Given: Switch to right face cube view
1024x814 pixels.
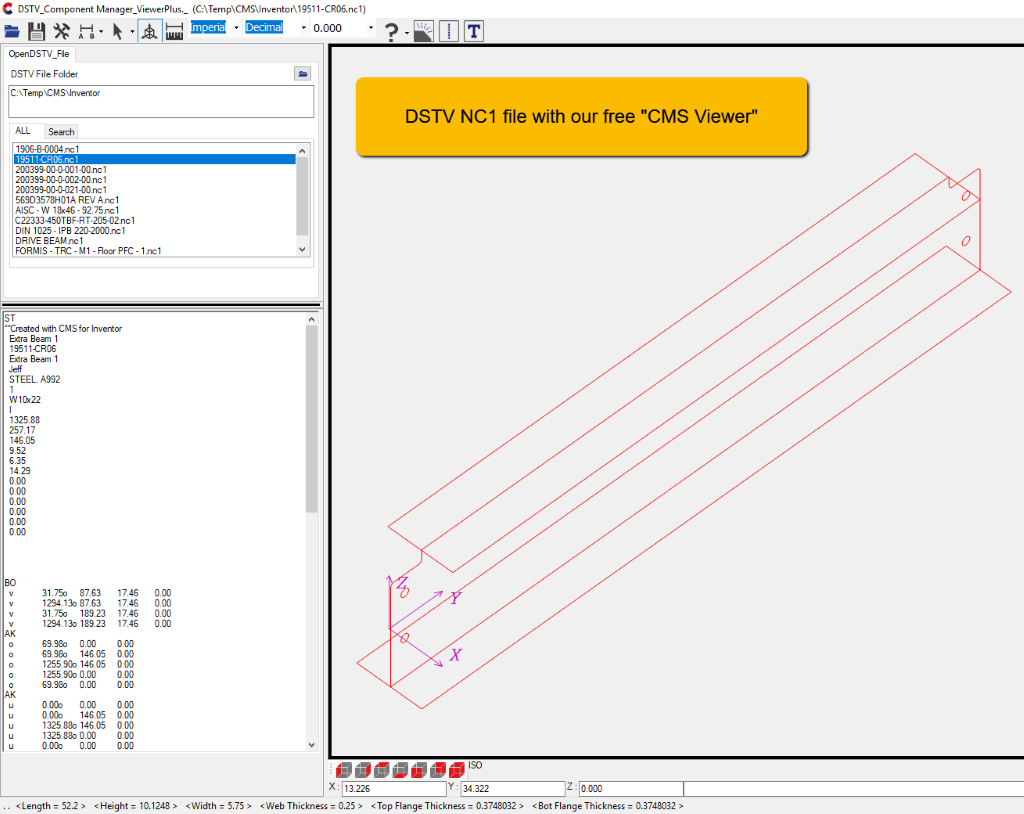Looking at the screenshot, I should tap(362, 770).
